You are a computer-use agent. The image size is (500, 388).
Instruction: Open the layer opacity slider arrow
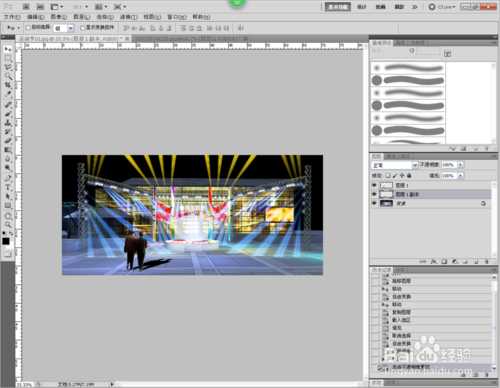point(460,165)
